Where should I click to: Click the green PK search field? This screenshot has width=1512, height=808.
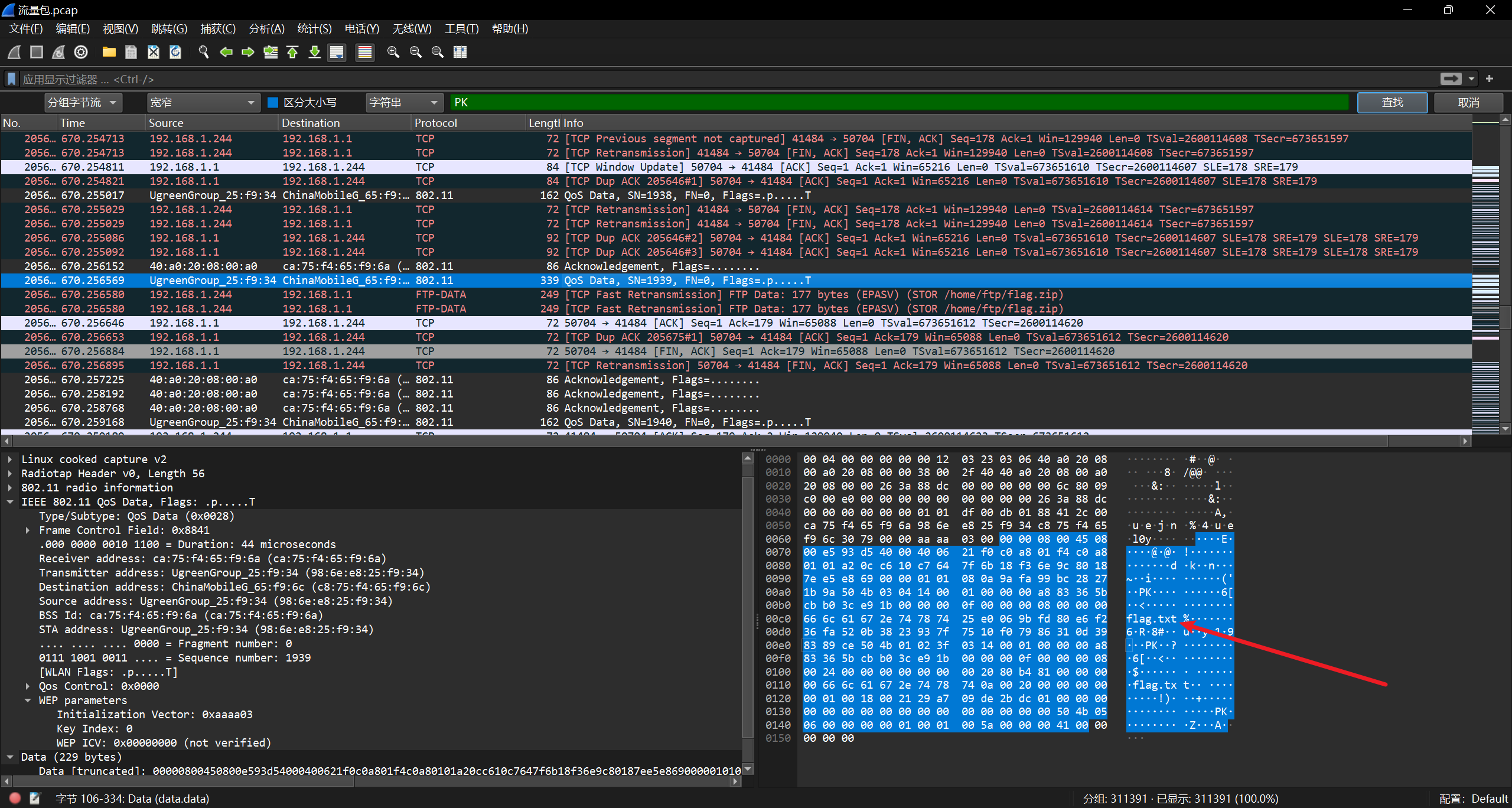(x=898, y=103)
